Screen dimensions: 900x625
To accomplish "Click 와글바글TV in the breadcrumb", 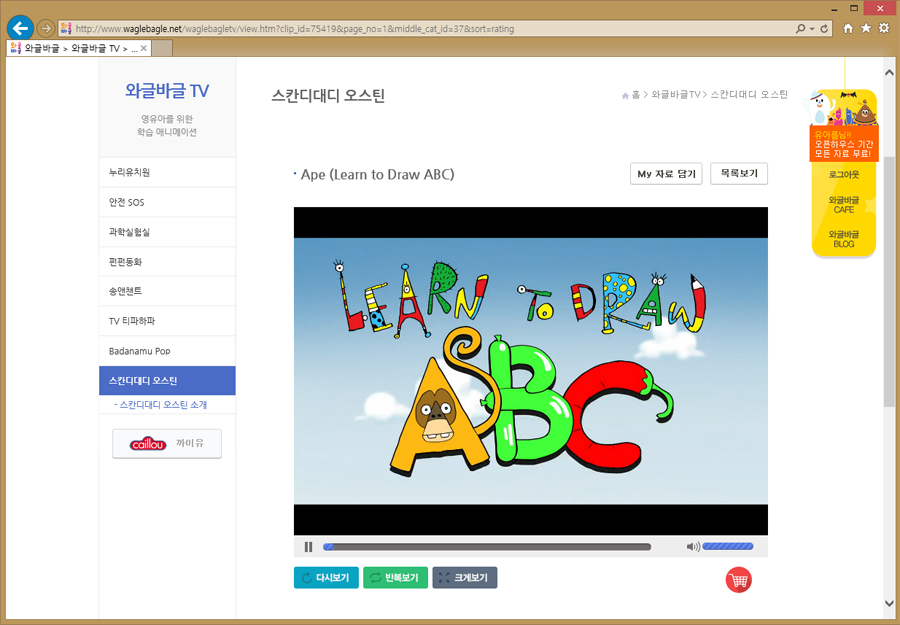I will point(676,95).
